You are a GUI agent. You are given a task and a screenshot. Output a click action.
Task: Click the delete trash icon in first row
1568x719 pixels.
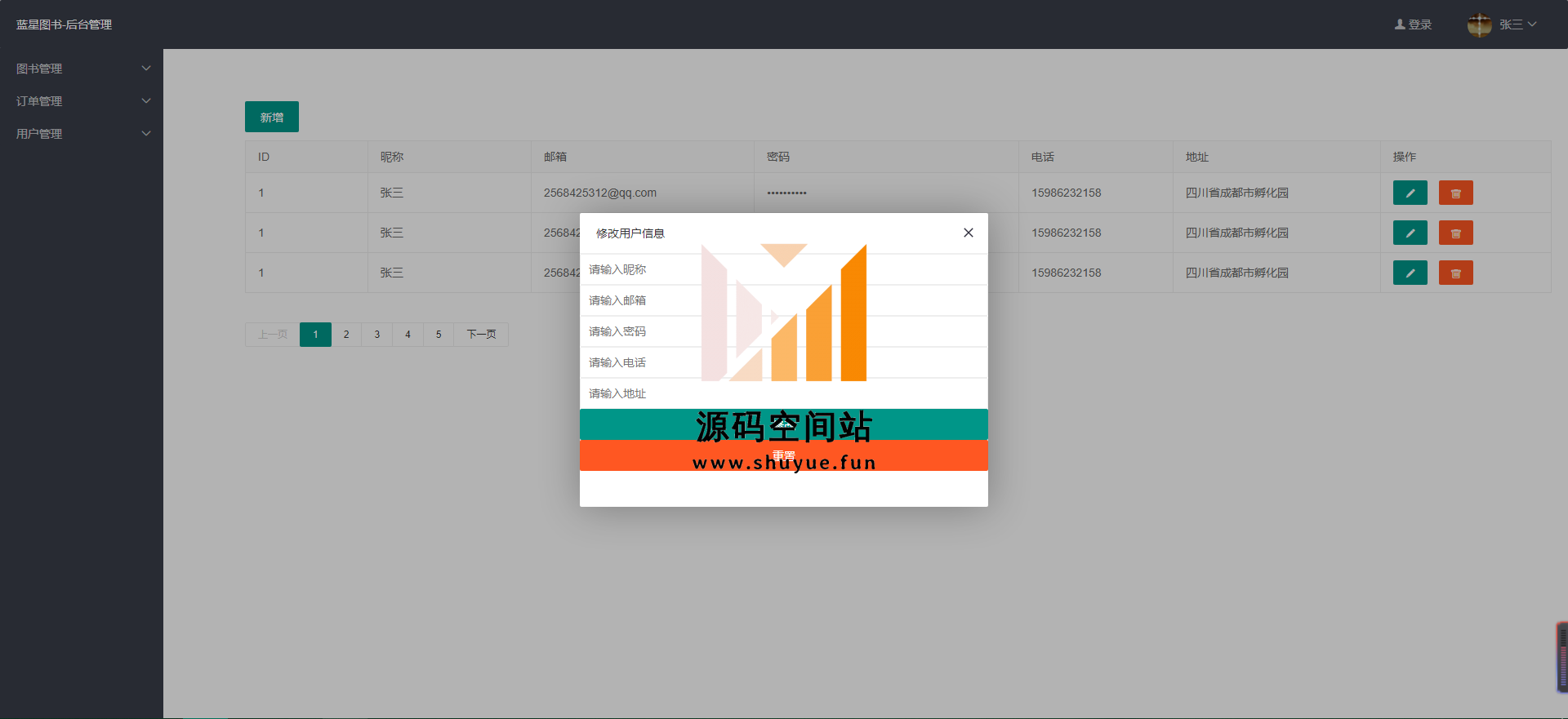[1455, 193]
